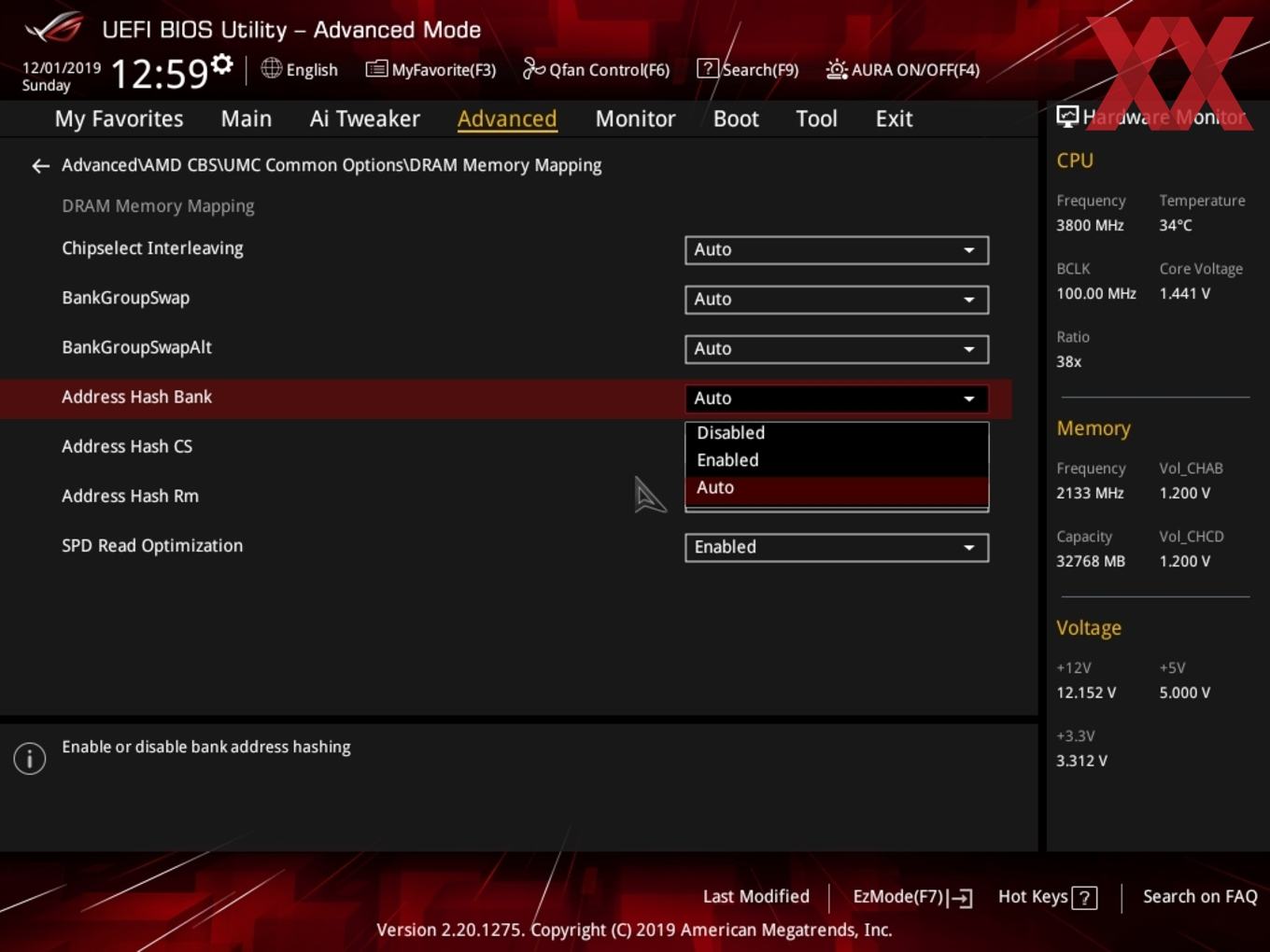This screenshot has height=952, width=1270.
Task: Click the breadcrumb path text
Action: pos(332,165)
